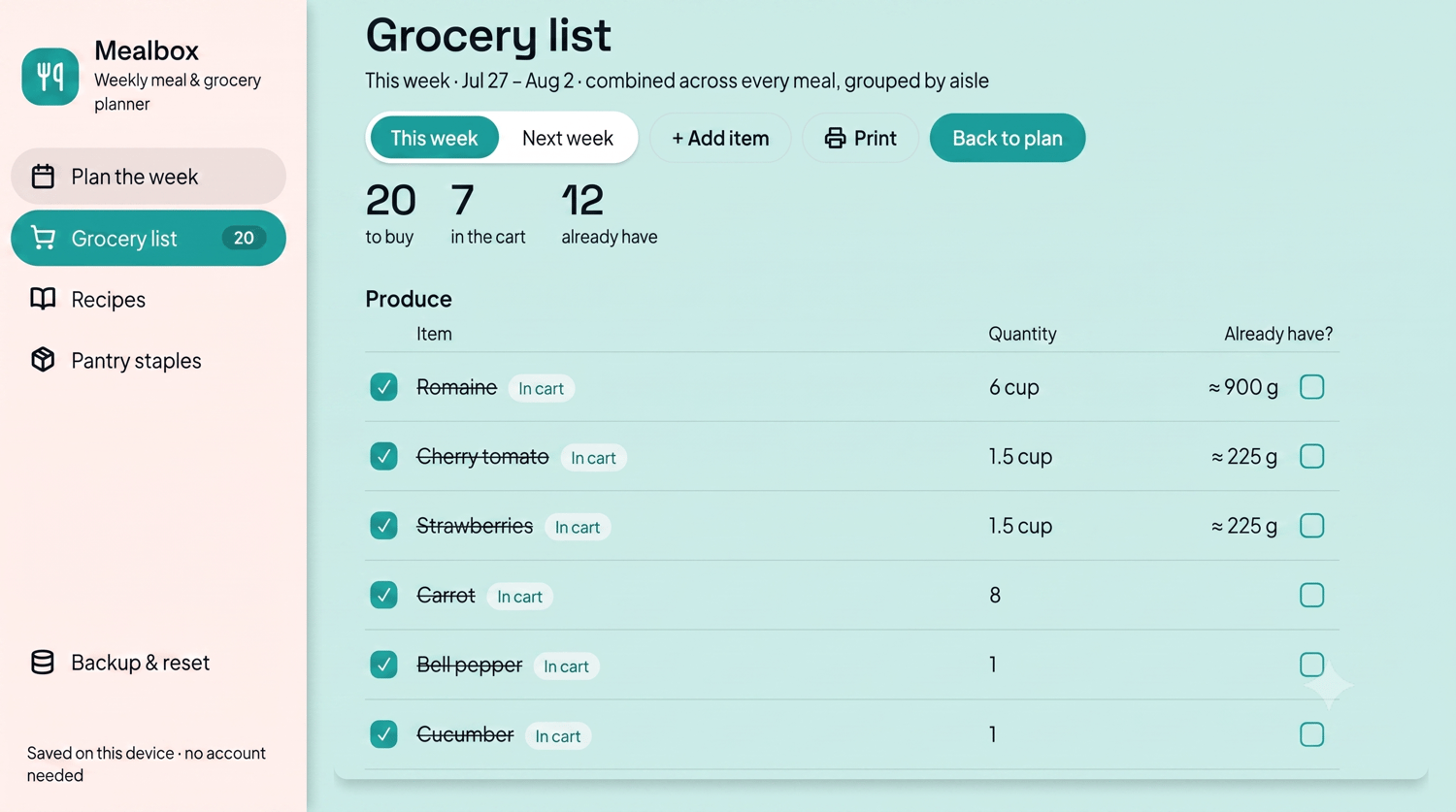
Task: Open the Pantry staples menu item
Action: 149,360
